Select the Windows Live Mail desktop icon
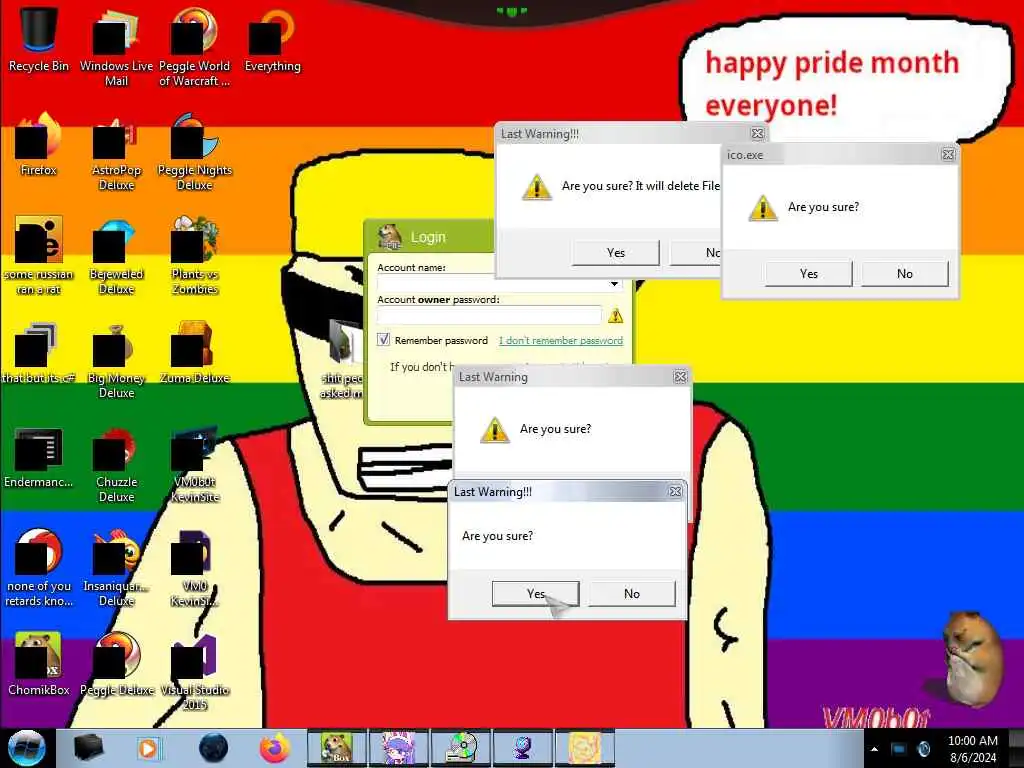Image resolution: width=1024 pixels, height=768 pixels. tap(116, 46)
